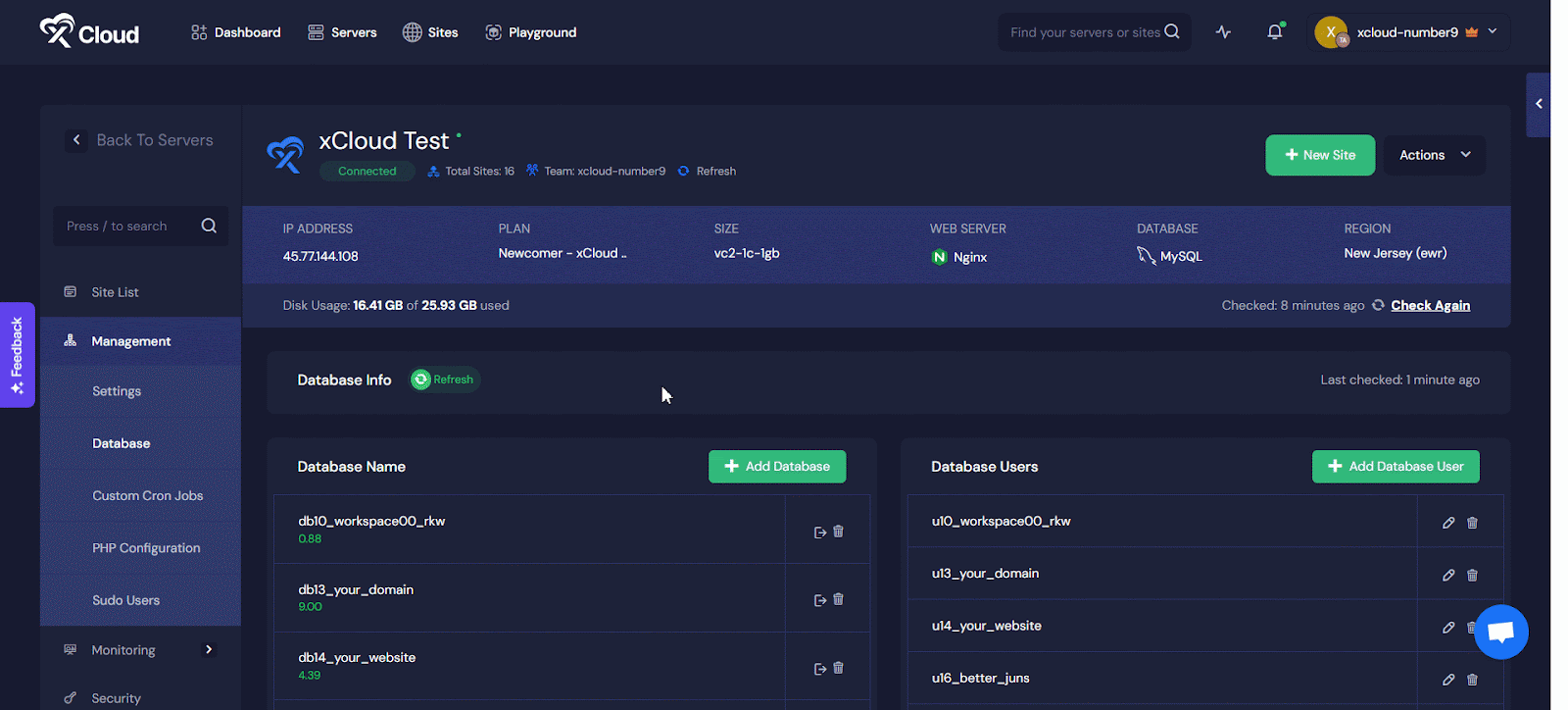Expand the xcloud-number9 account dropdown

point(1493,31)
